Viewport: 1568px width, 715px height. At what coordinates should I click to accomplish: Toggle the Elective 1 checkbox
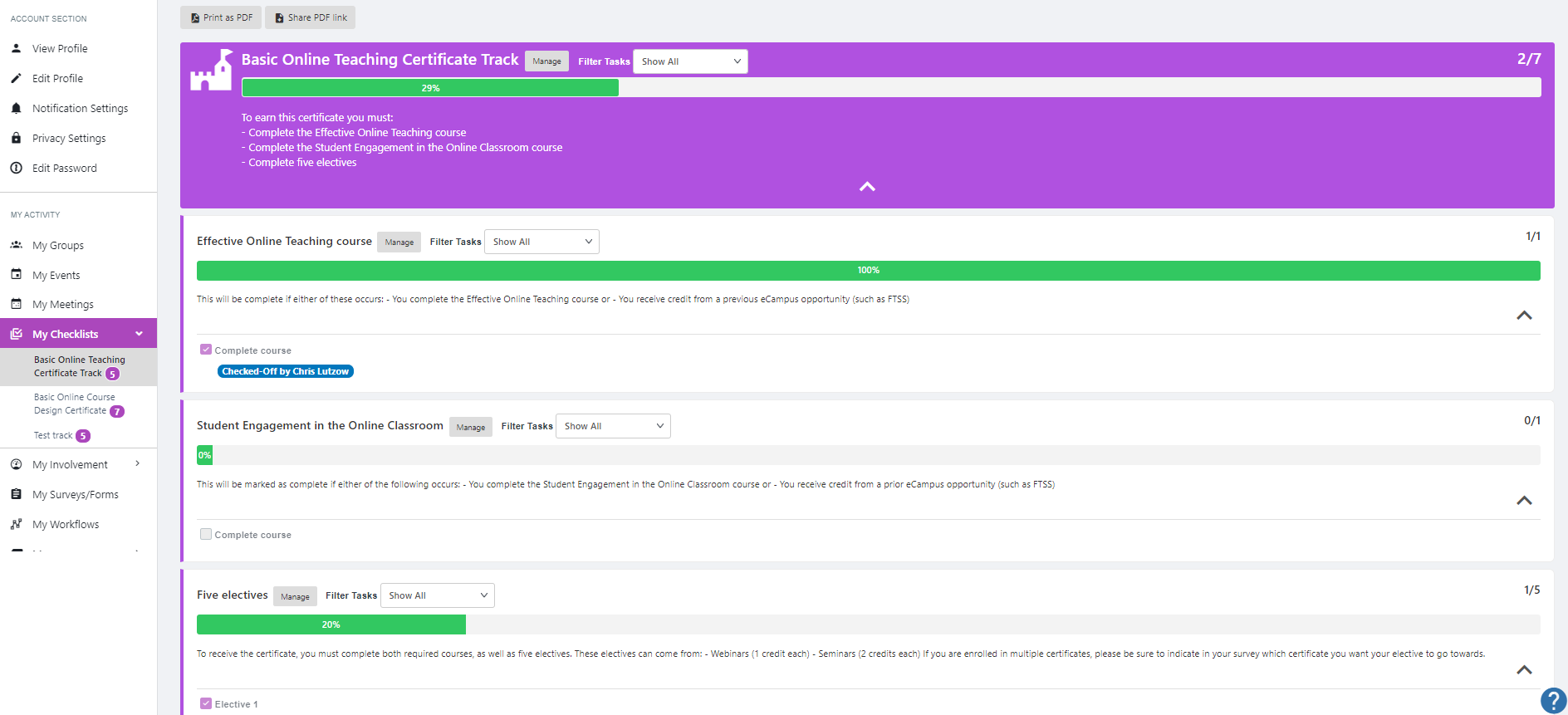(x=206, y=703)
